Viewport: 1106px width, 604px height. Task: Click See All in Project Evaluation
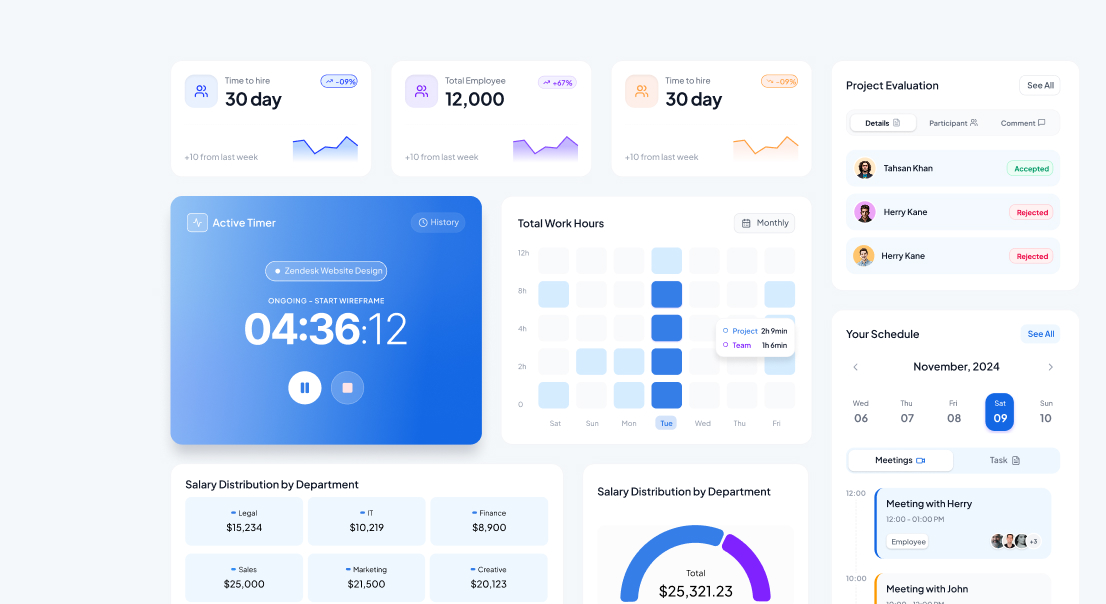click(1040, 85)
